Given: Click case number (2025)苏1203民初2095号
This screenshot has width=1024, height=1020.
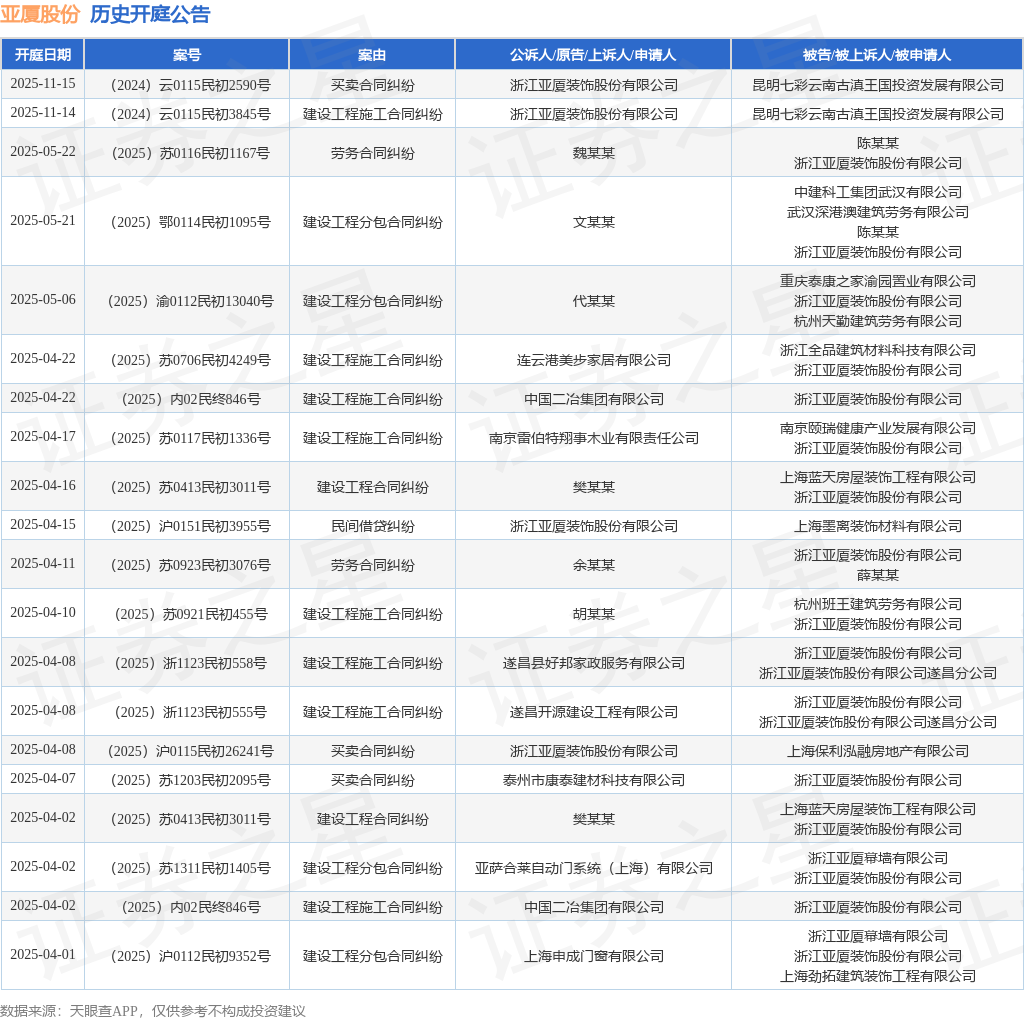Looking at the screenshot, I should [190, 780].
